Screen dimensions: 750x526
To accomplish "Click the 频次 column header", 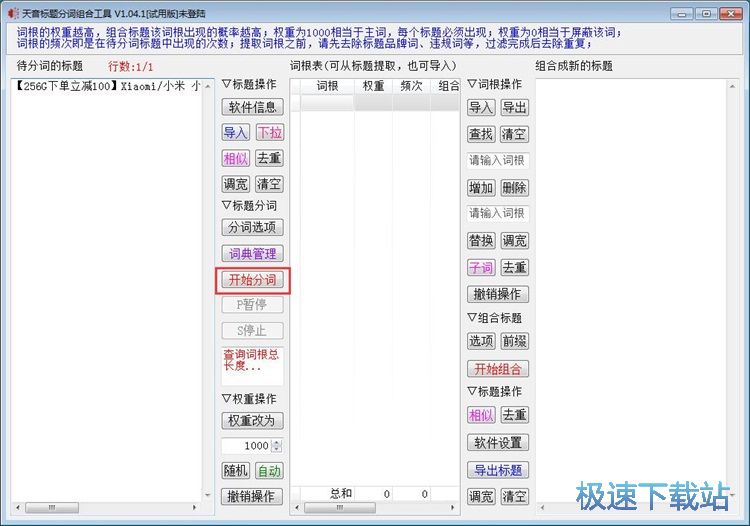I will pyautogui.click(x=410, y=86).
